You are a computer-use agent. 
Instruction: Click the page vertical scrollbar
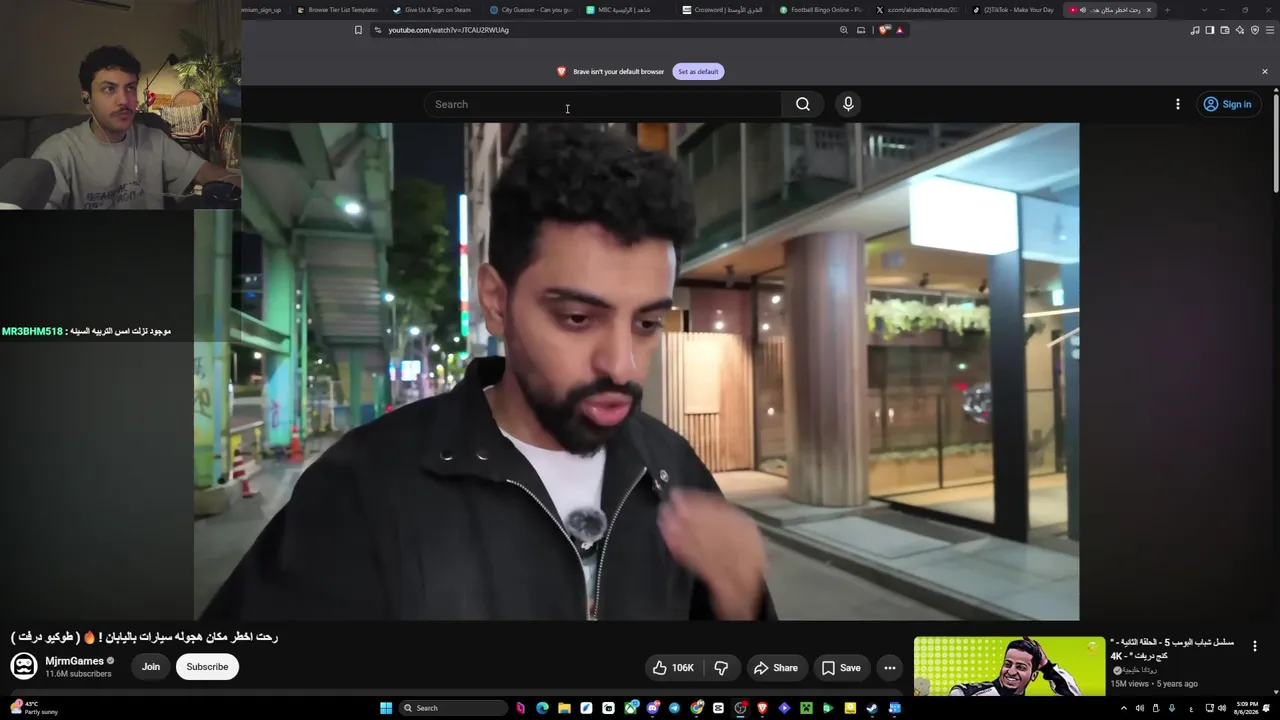(1276, 140)
